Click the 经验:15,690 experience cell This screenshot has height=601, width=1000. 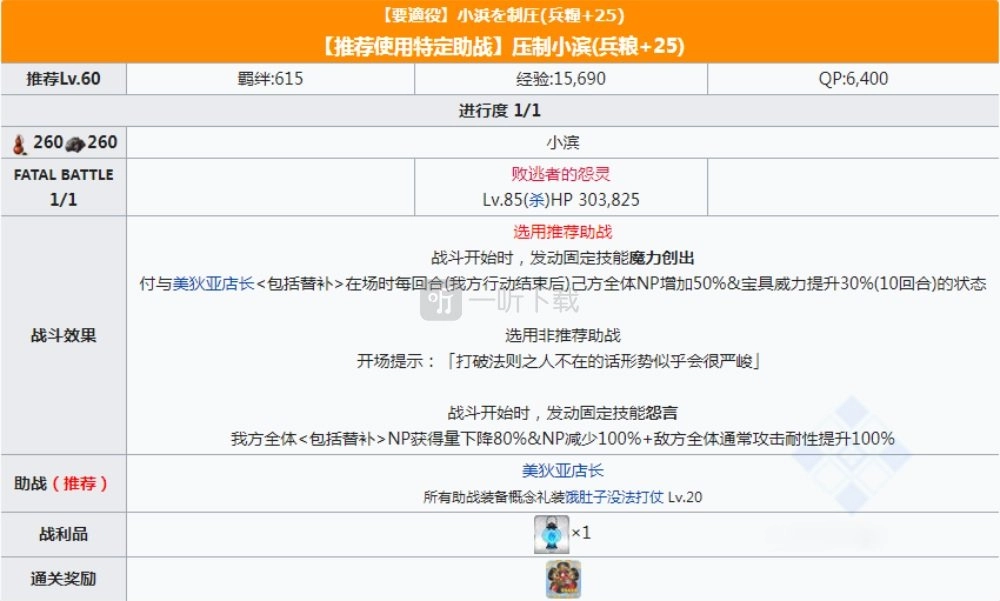click(562, 79)
